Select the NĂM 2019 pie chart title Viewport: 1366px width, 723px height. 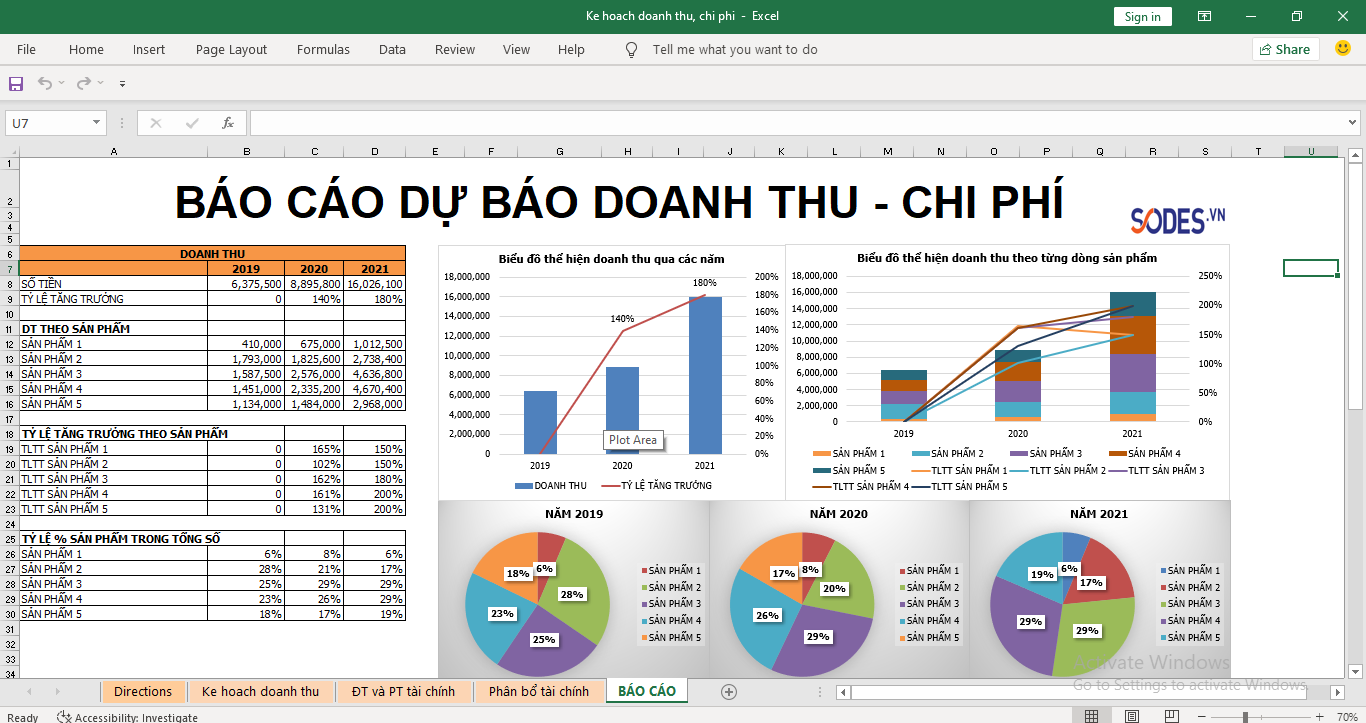(574, 514)
